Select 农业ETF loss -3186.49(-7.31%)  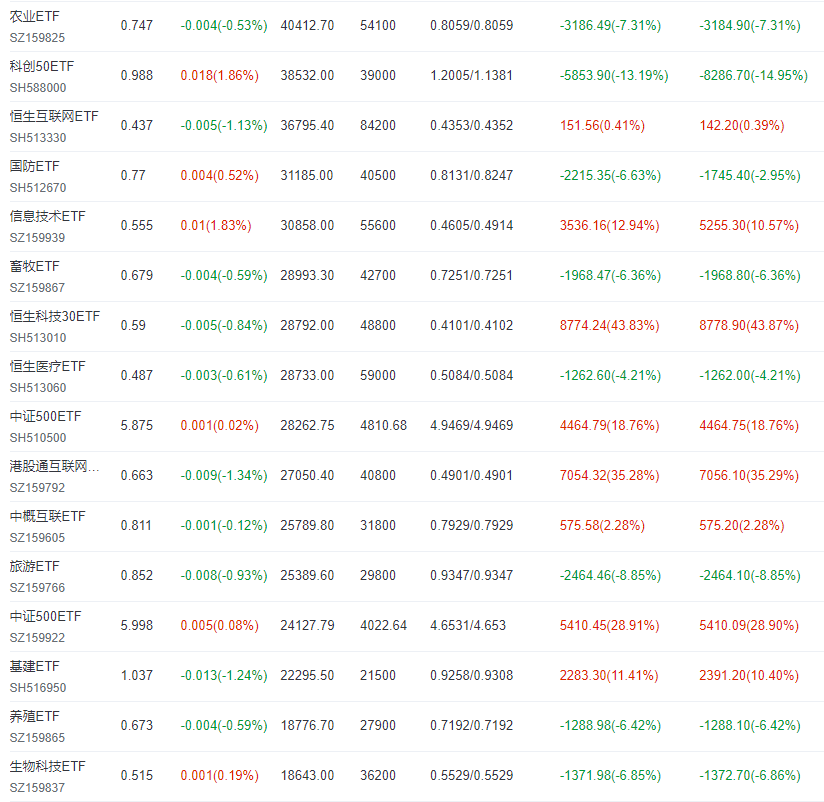click(x=610, y=25)
